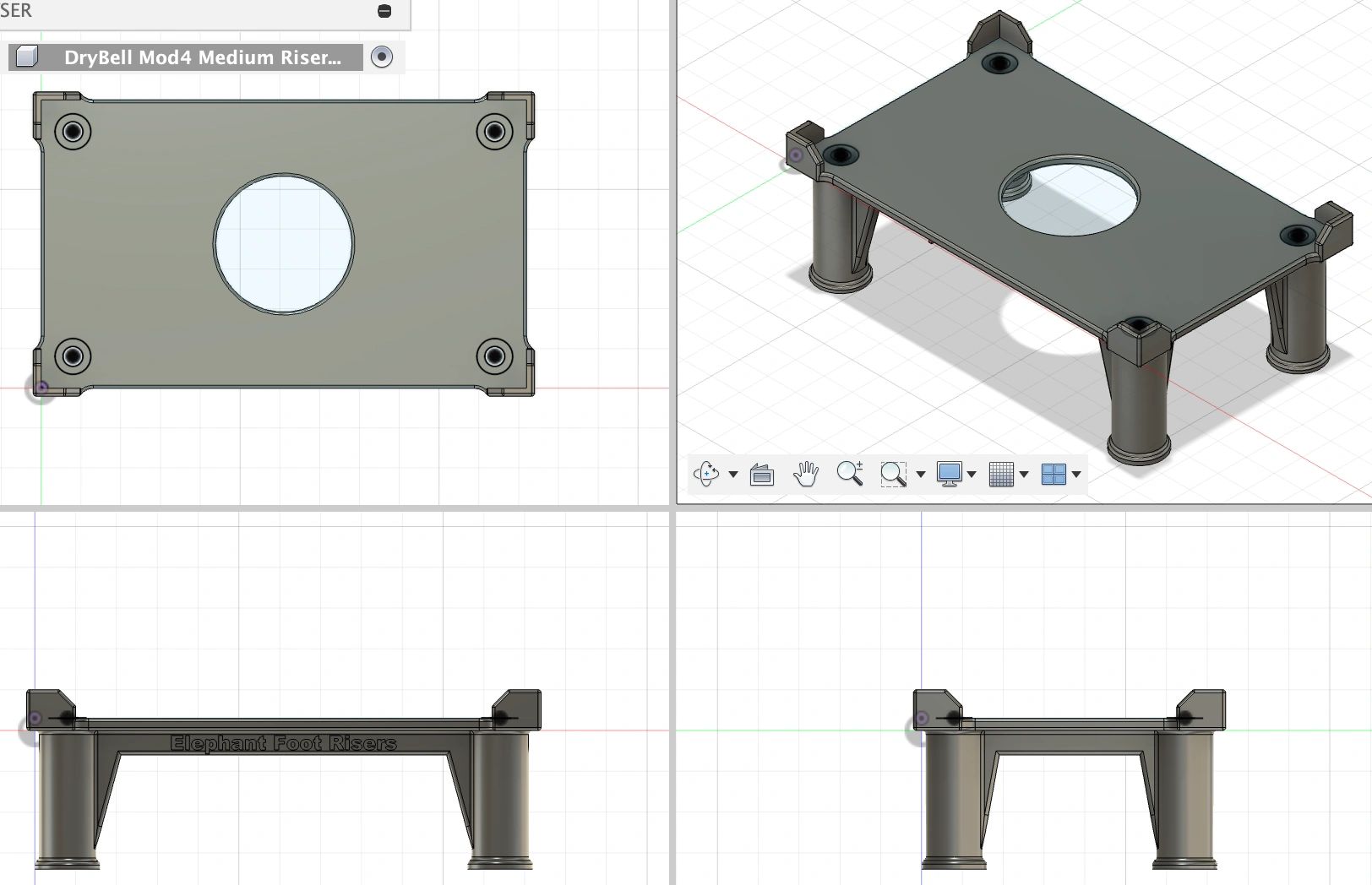Collapse the Browser panel with minus button
1372x885 pixels.
click(x=384, y=11)
